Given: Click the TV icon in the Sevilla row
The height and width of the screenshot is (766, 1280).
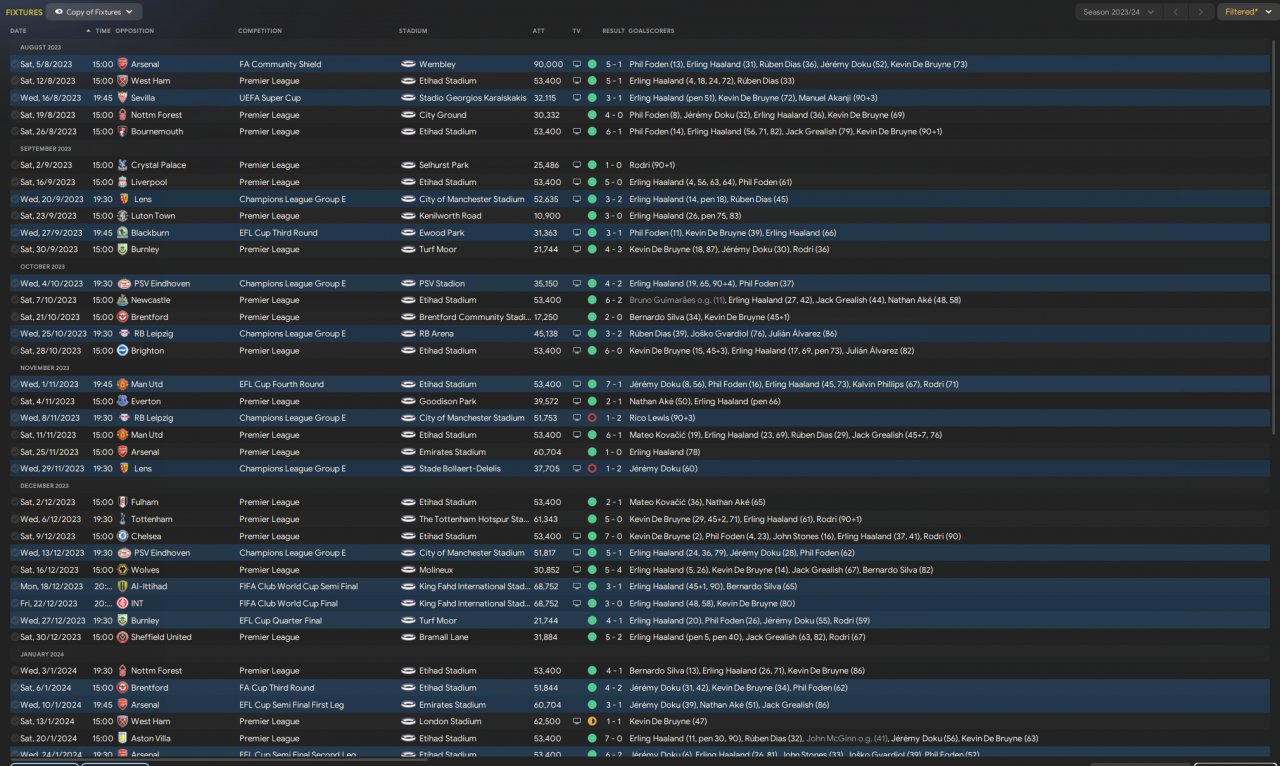Looking at the screenshot, I should (x=576, y=98).
